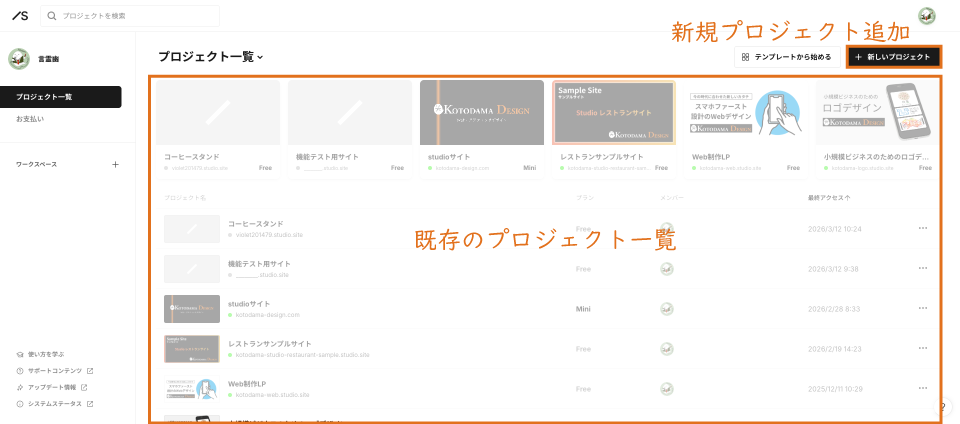Open システムステータス external link
Screen dimensions: 960x424
54,404
